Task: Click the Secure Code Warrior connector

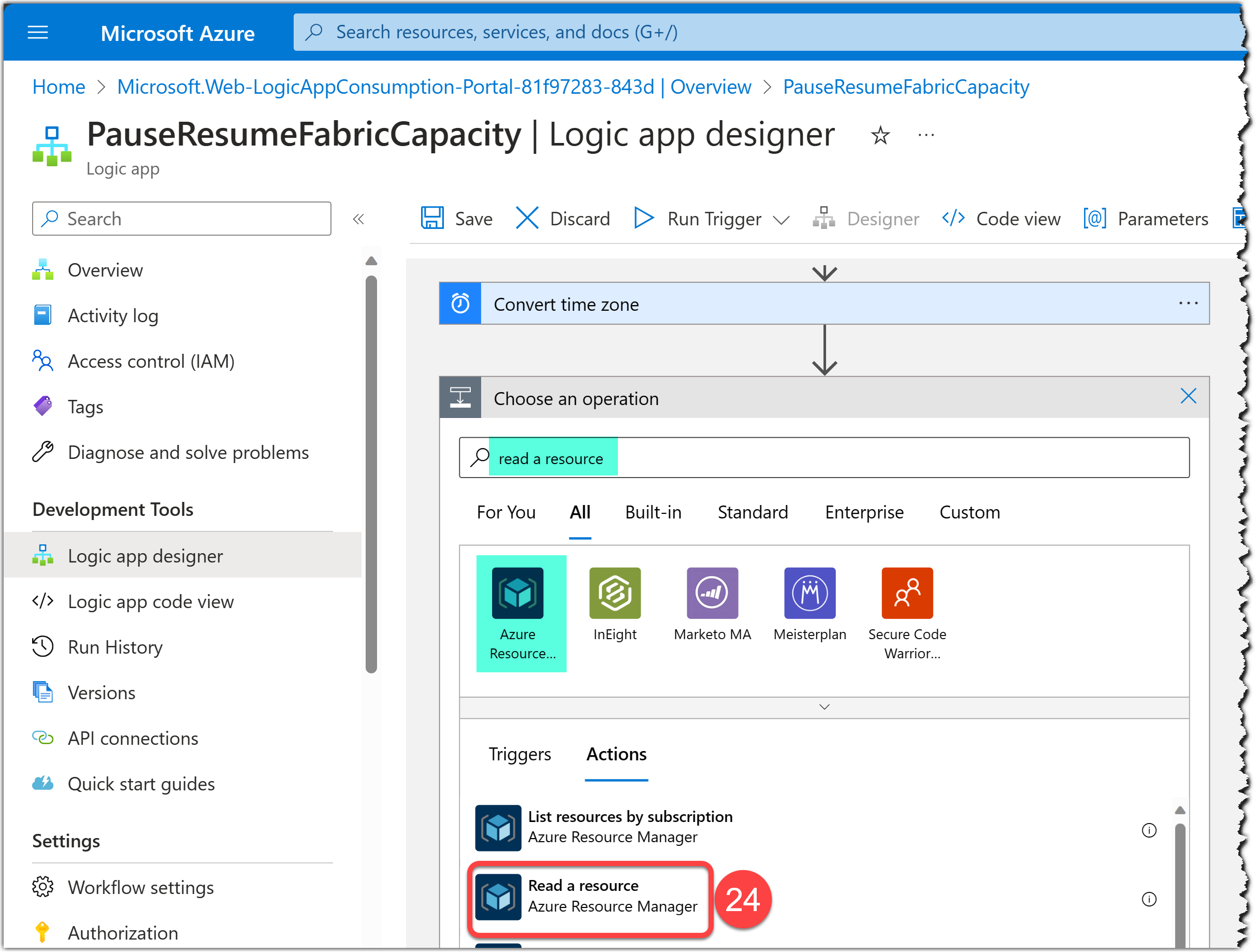Action: click(x=907, y=594)
